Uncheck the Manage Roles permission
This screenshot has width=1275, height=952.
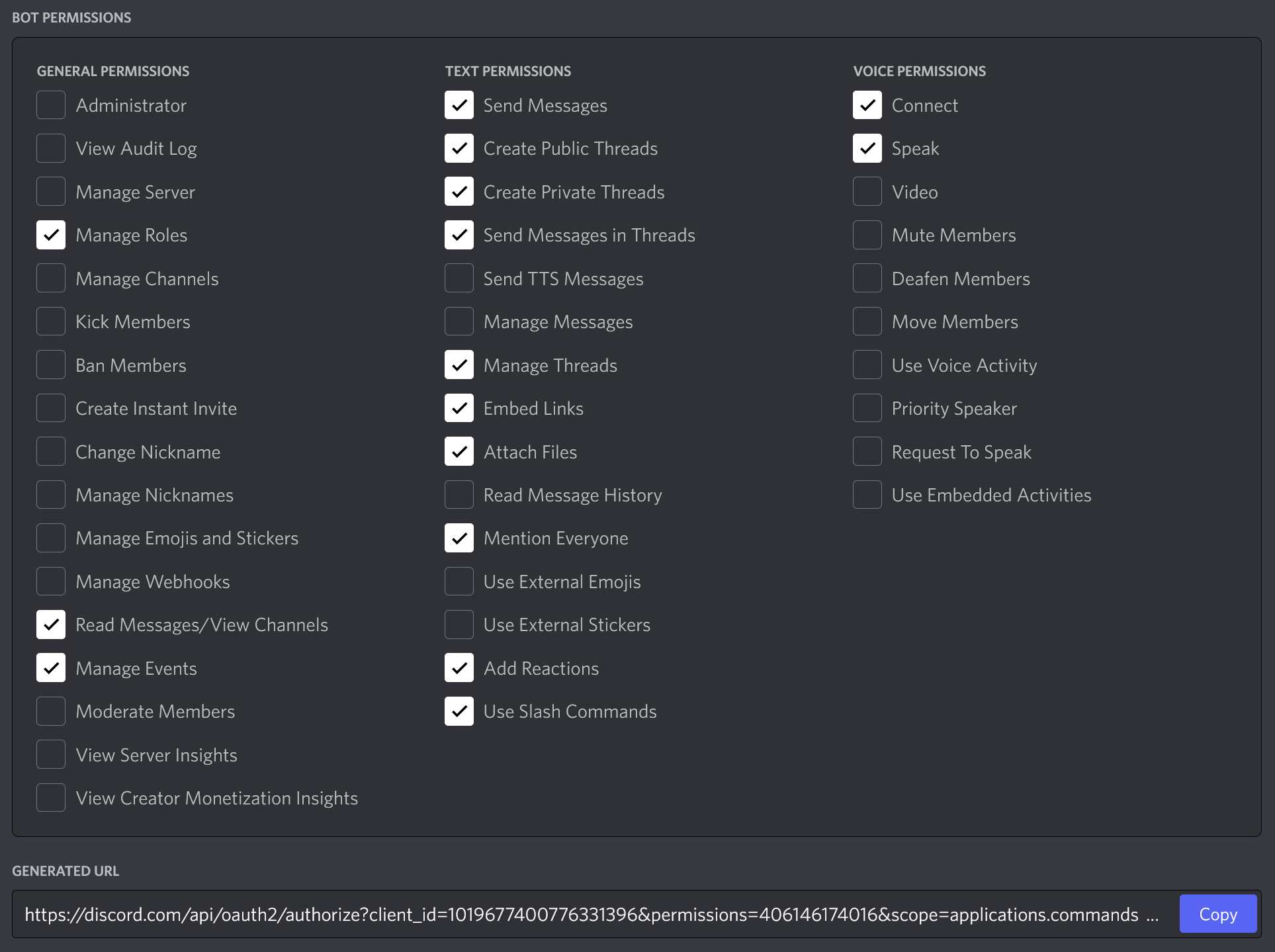pyautogui.click(x=51, y=235)
